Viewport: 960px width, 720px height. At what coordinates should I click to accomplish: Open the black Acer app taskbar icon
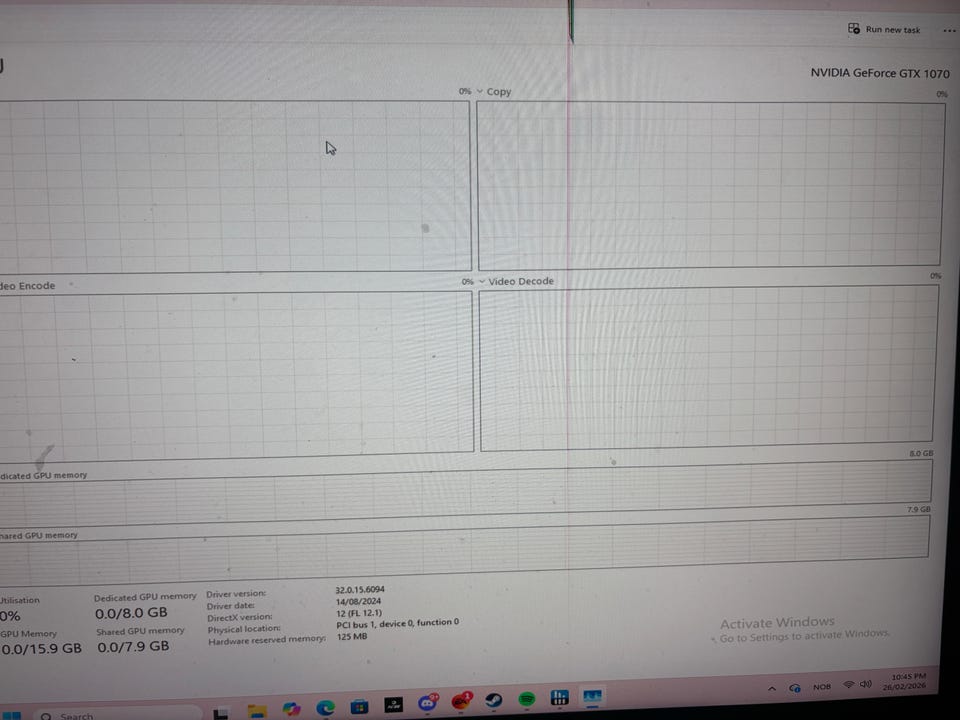click(393, 705)
